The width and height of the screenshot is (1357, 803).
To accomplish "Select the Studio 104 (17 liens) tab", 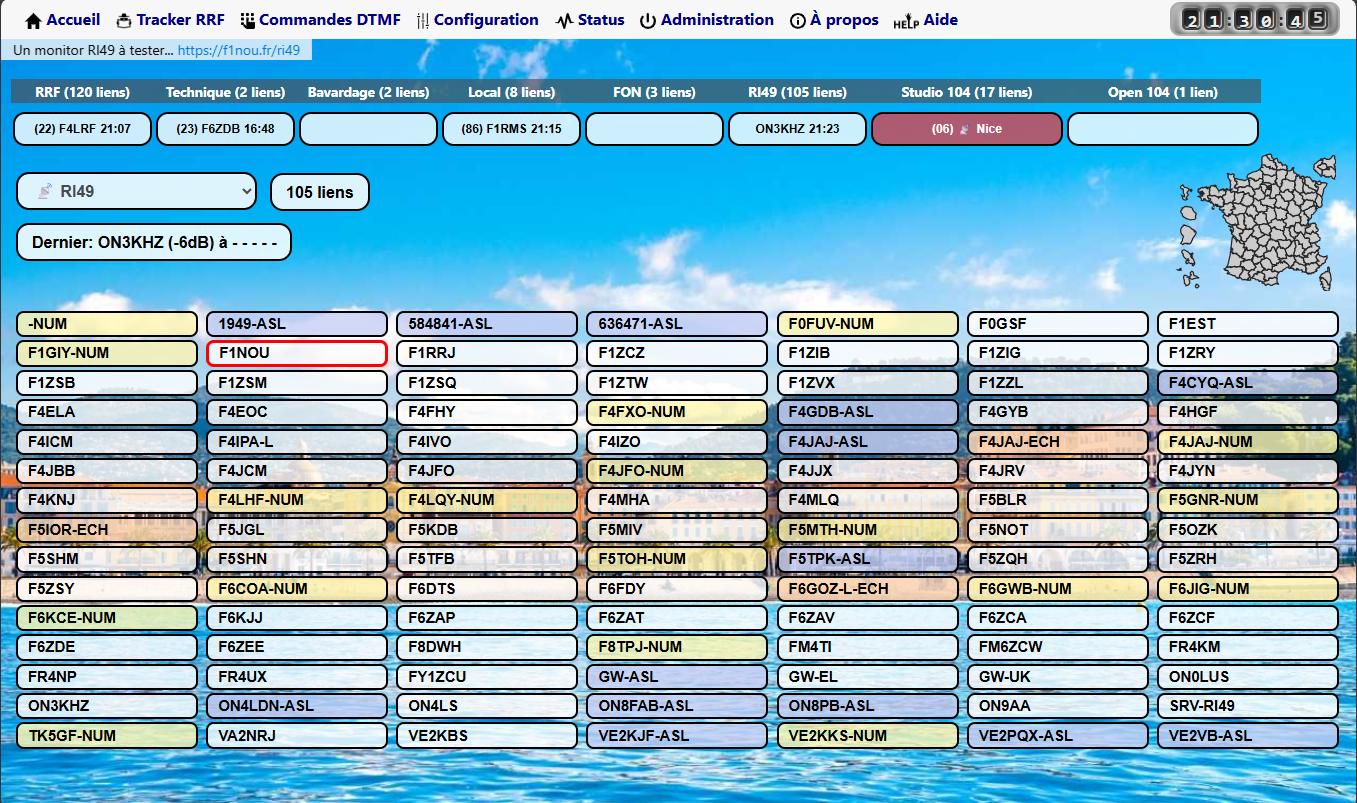I will (x=966, y=92).
